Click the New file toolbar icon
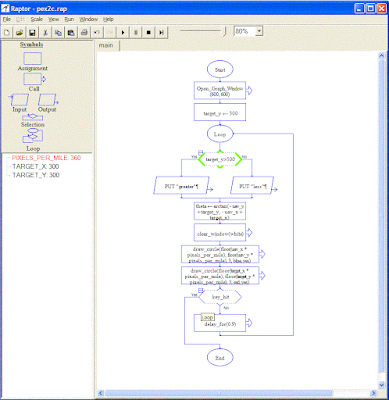Image resolution: width=389 pixels, height=400 pixels. (x=7, y=32)
